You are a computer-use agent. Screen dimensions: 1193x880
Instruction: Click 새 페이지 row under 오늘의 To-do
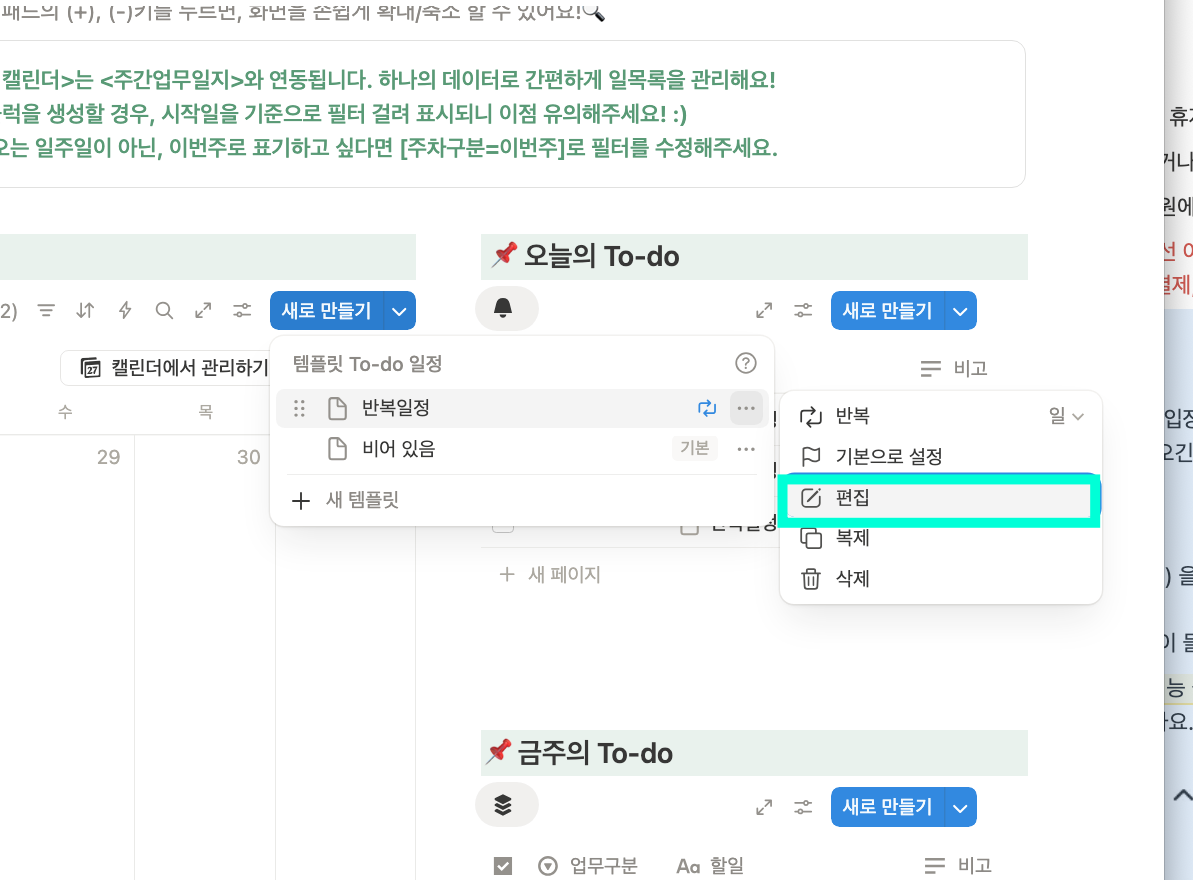[x=563, y=575]
